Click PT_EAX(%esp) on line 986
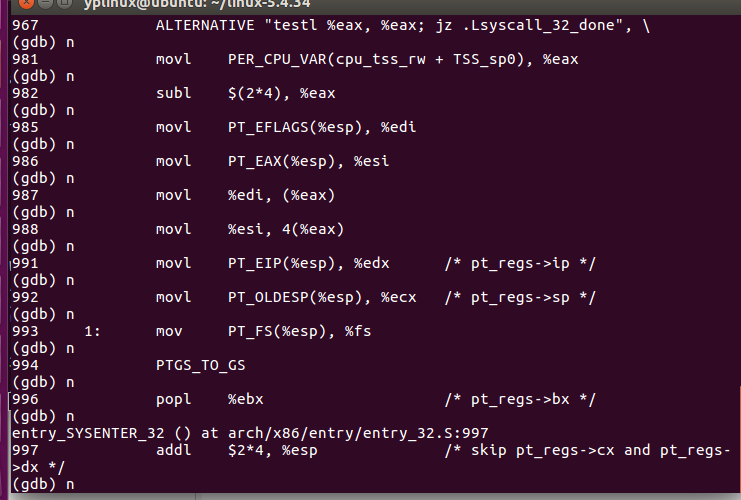741x500 pixels. (277, 161)
